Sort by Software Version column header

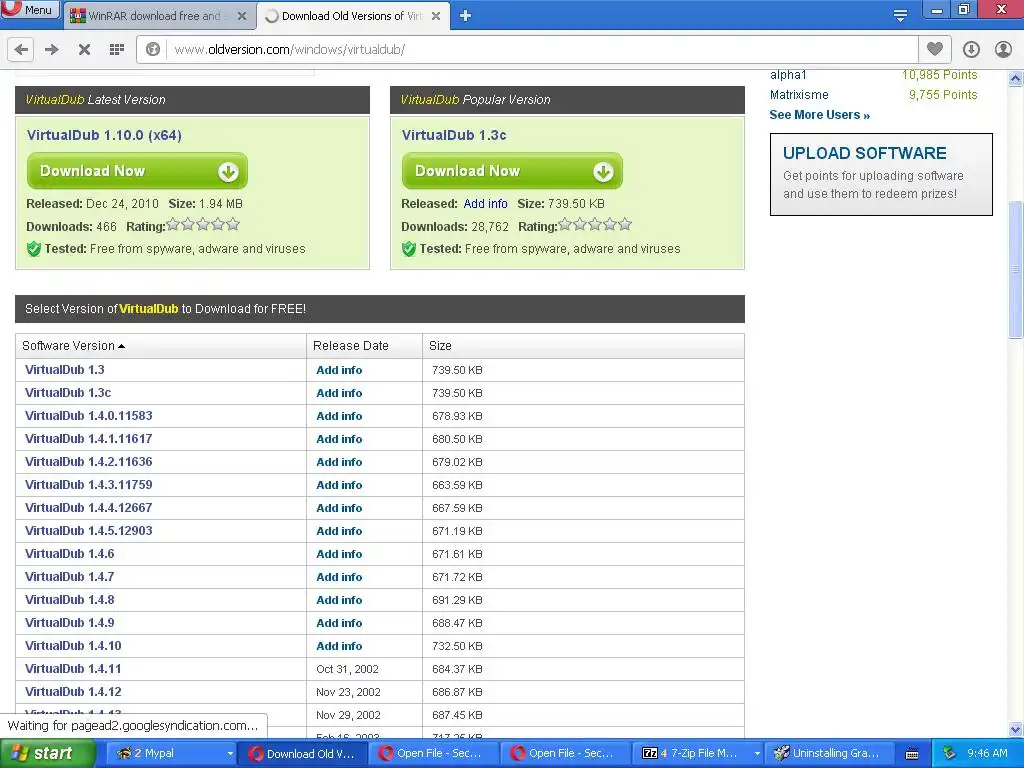(x=161, y=345)
